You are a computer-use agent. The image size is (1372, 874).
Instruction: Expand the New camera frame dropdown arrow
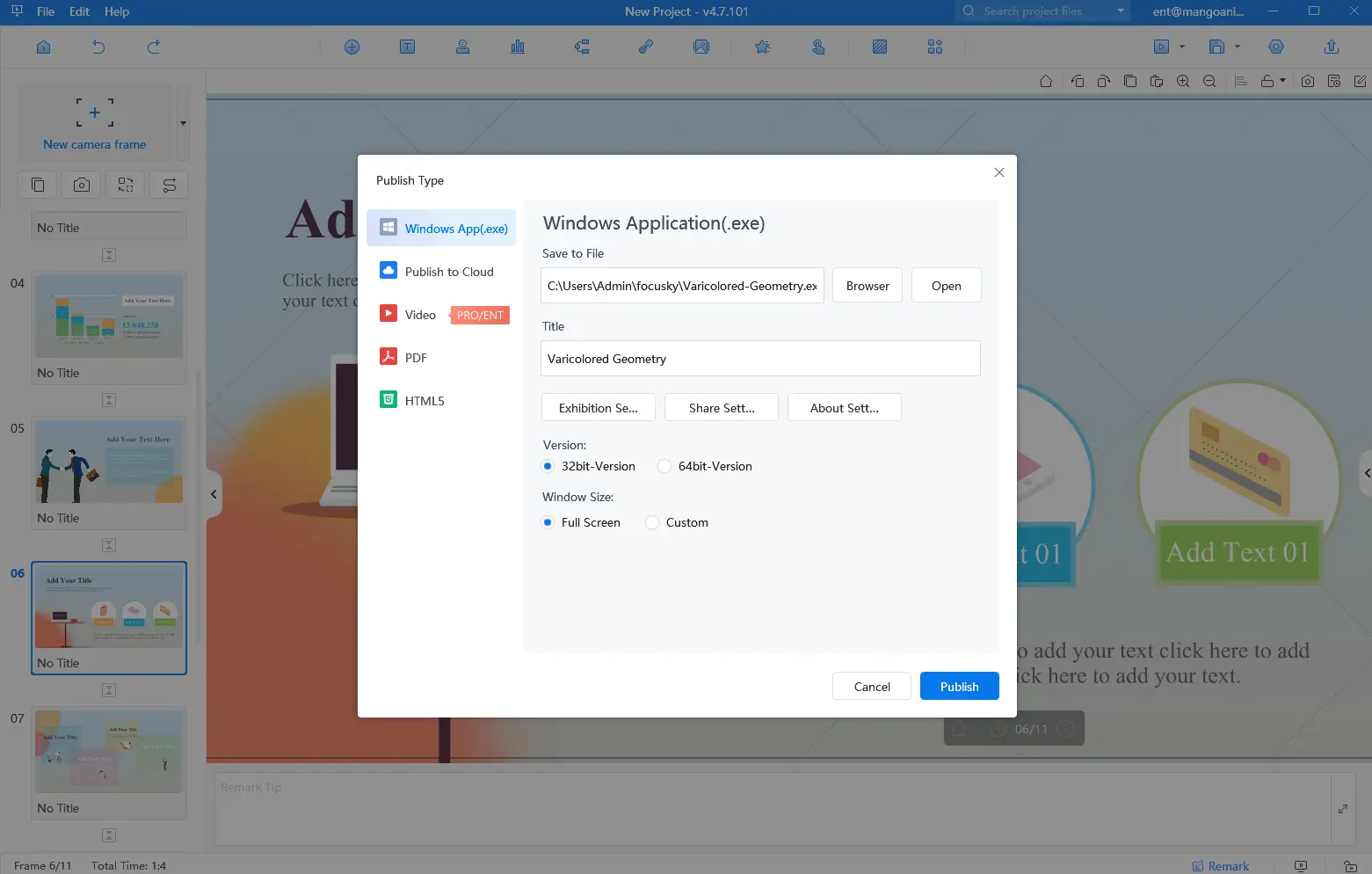[183, 123]
